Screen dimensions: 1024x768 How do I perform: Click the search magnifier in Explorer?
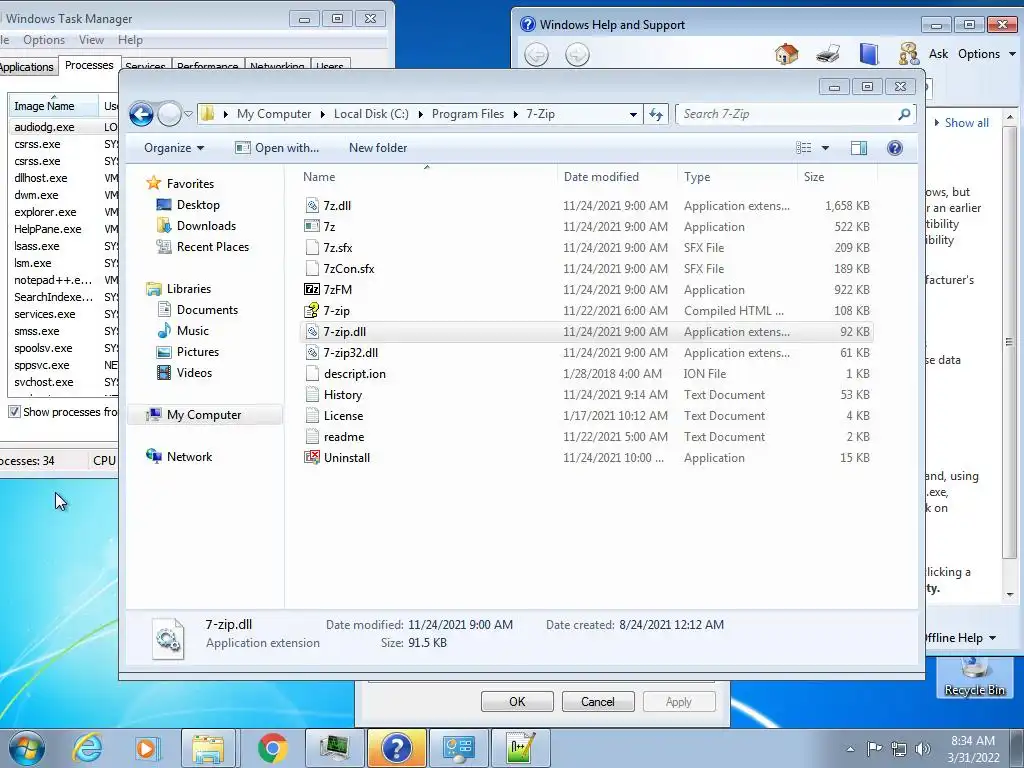pyautogui.click(x=904, y=114)
